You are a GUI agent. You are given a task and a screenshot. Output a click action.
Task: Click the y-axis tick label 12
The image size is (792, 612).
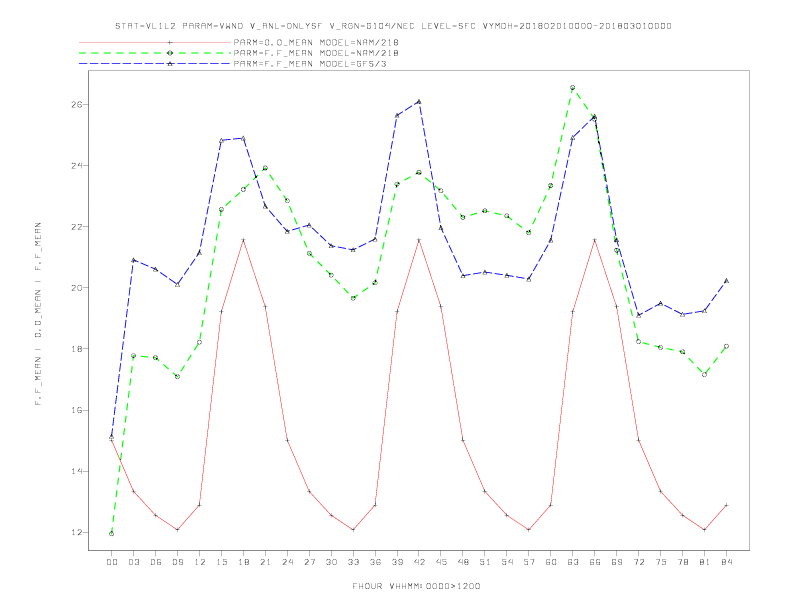coord(77,532)
